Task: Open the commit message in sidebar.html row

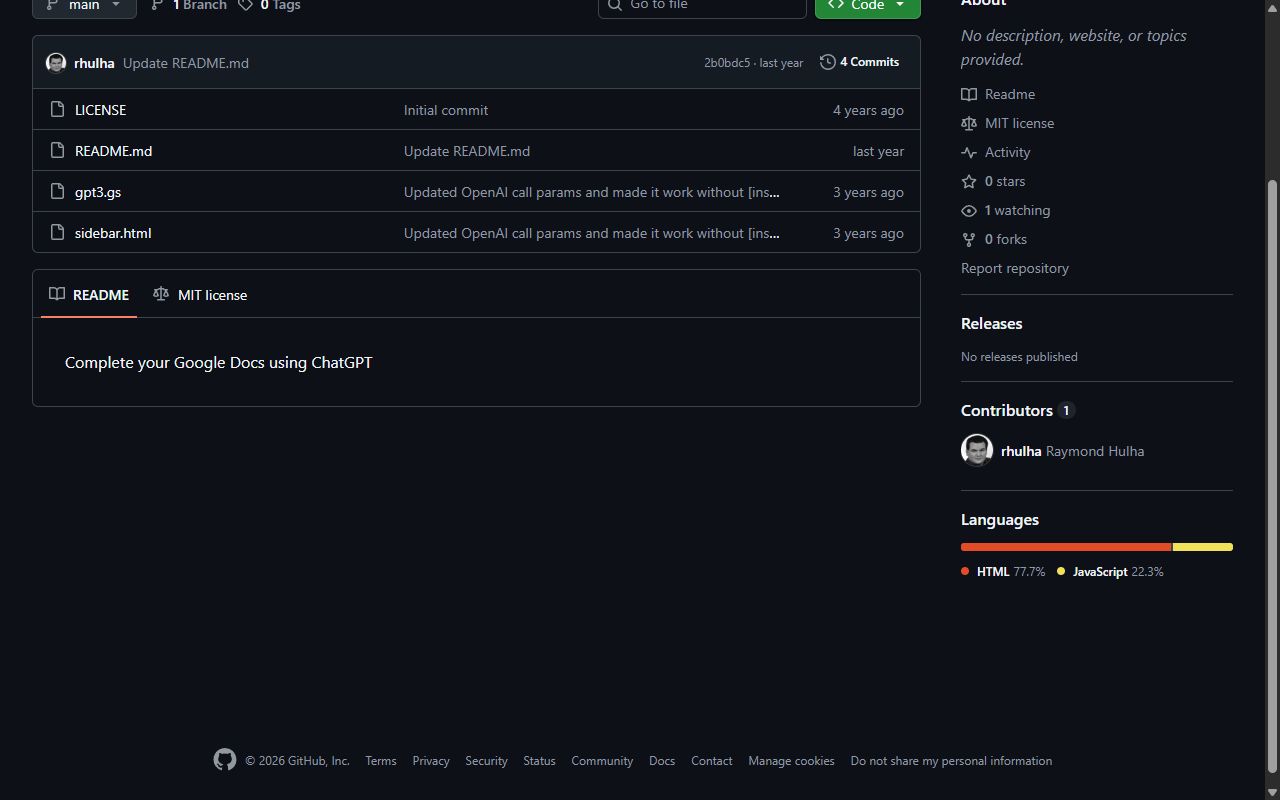Action: 592,233
